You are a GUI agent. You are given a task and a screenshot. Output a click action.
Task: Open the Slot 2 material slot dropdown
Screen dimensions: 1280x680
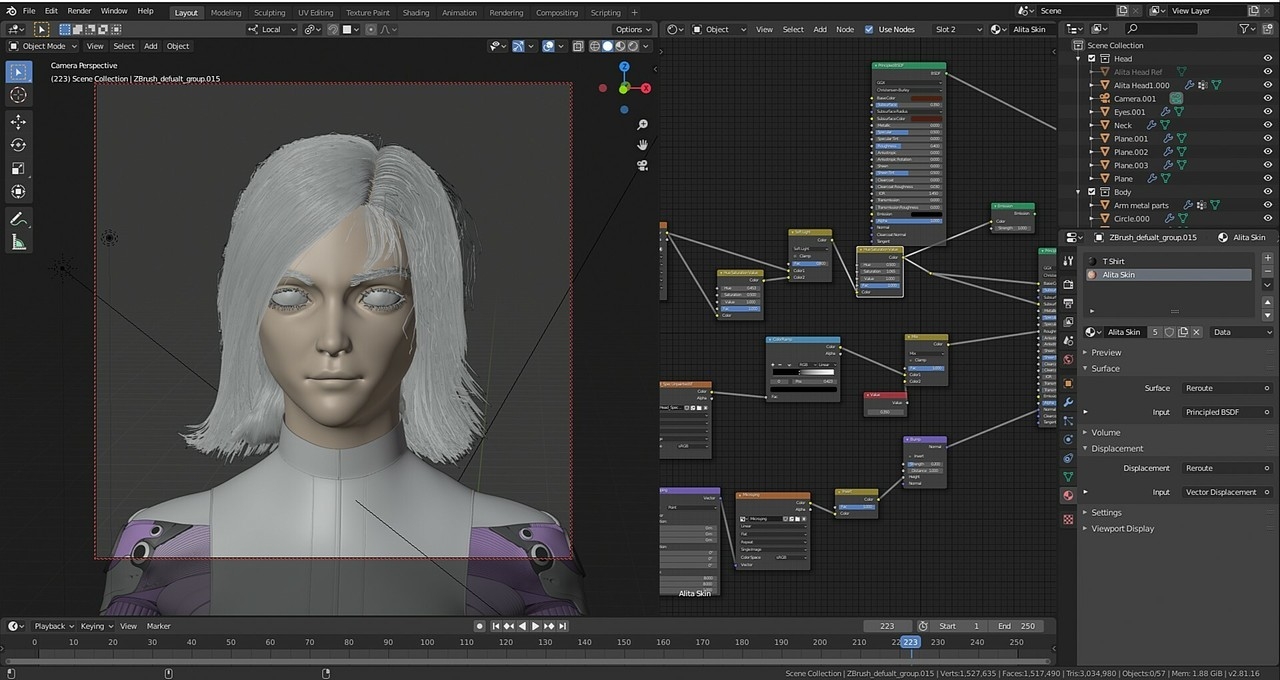pos(955,29)
